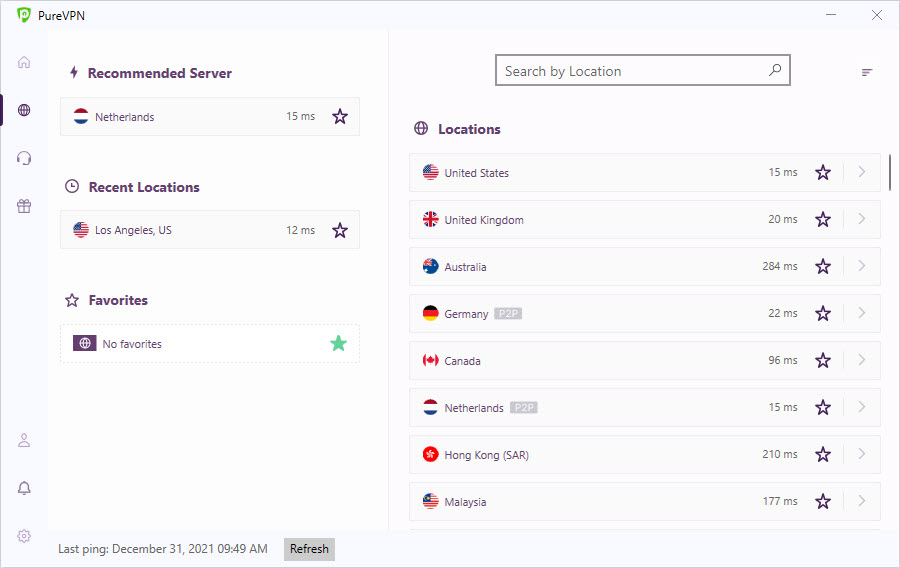Click the Refresh ping button

coord(309,549)
